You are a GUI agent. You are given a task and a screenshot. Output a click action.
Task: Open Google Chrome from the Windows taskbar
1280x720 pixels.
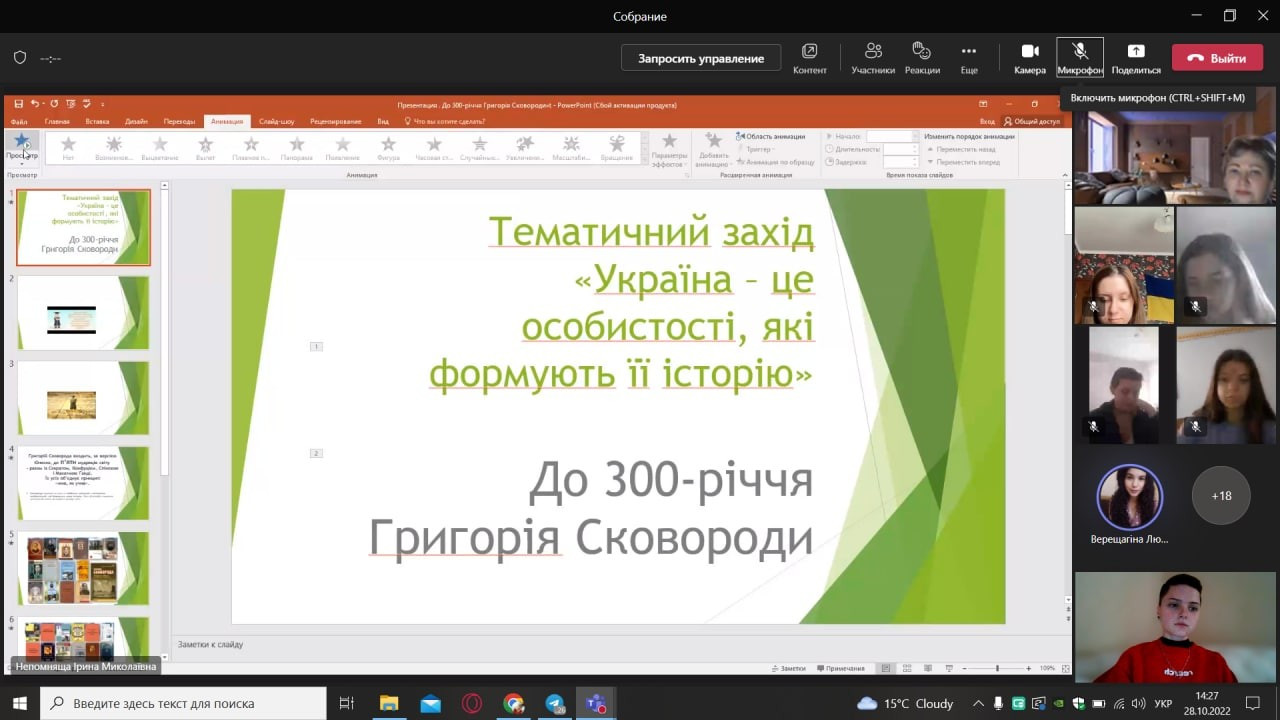pos(513,703)
